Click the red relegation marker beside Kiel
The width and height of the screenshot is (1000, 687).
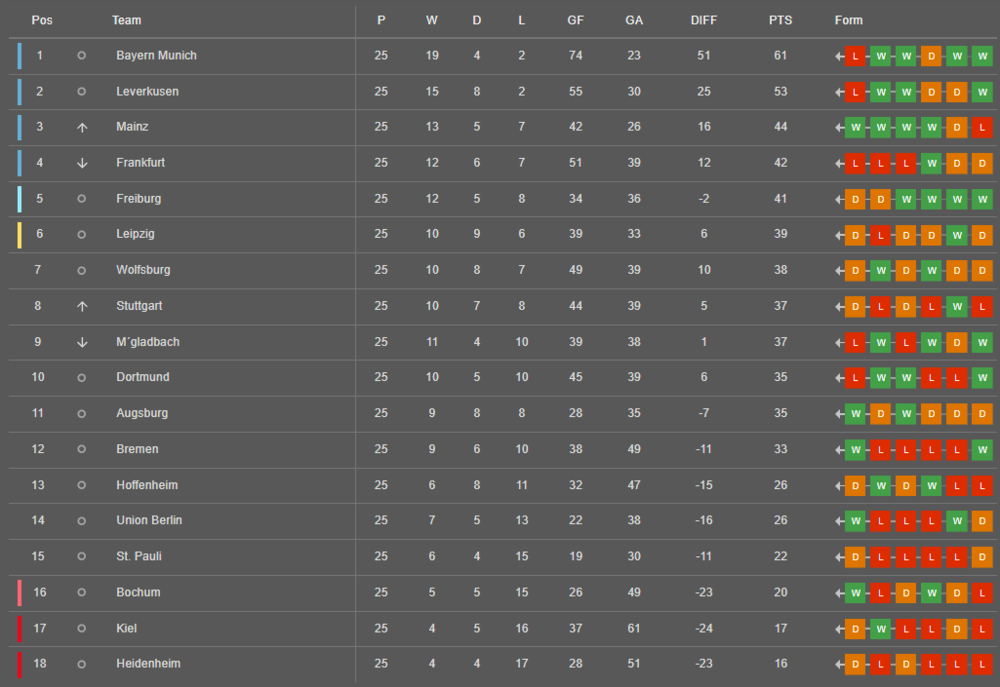click(19, 628)
